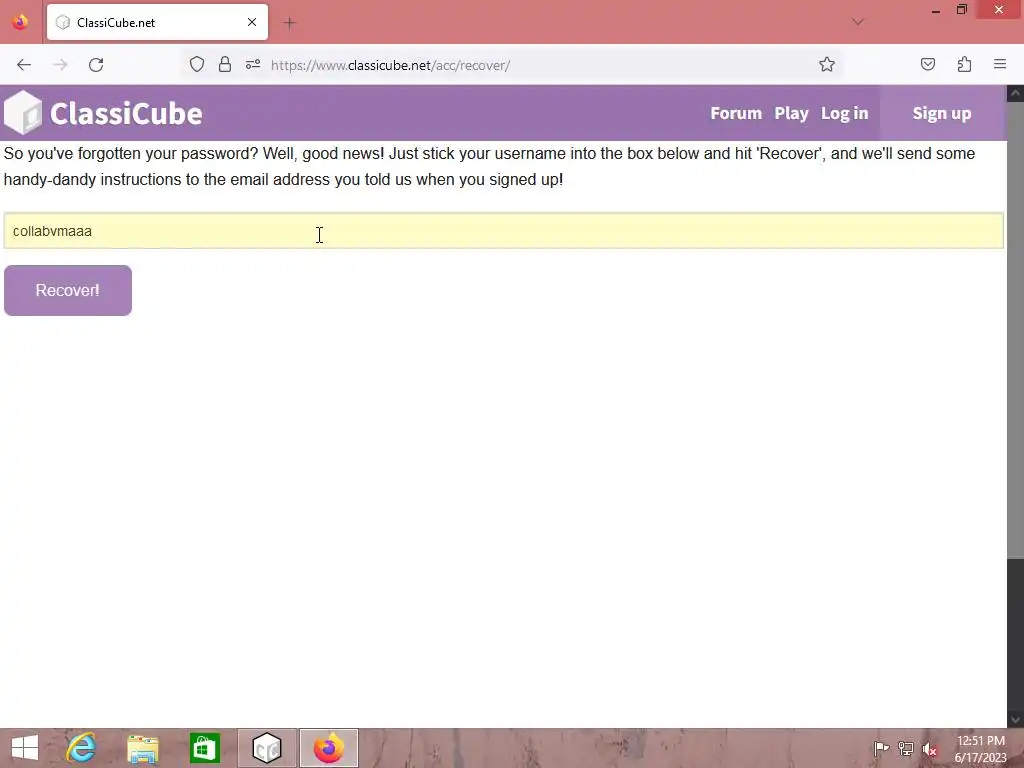Viewport: 1024px width, 768px height.
Task: Launch Internet Explorer from the taskbar
Action: click(81, 748)
